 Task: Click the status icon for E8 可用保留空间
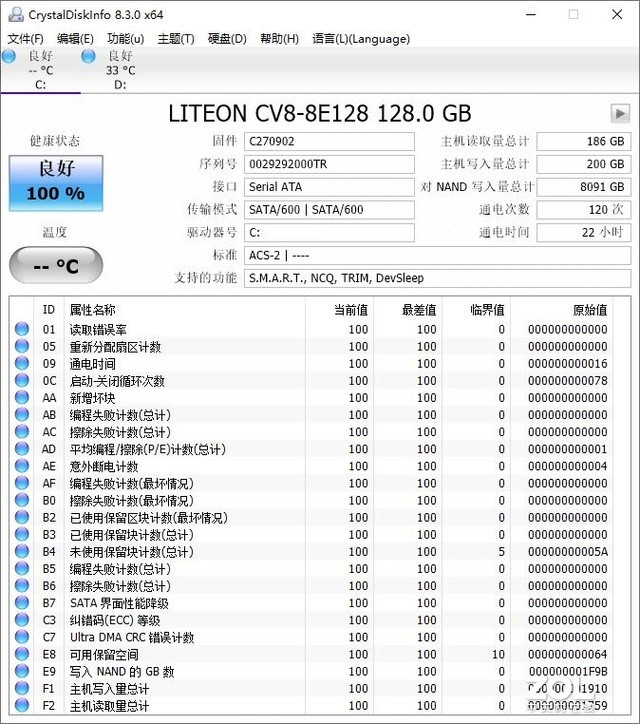[x=22, y=653]
